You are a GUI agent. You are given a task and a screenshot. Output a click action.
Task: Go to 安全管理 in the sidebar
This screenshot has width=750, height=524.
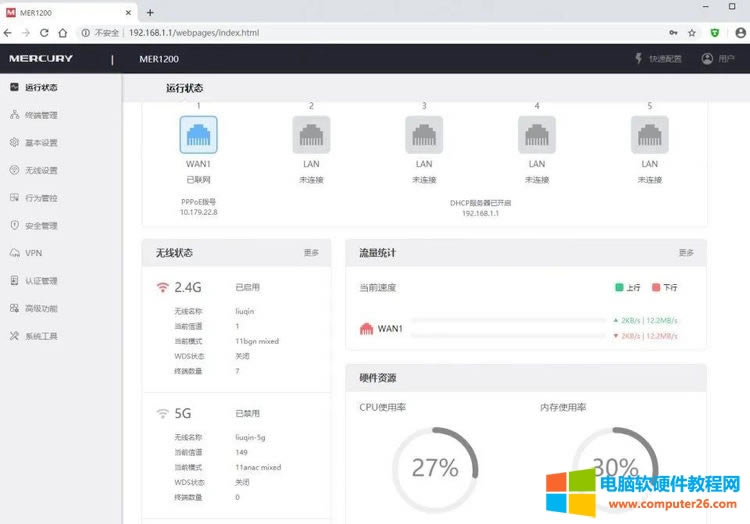41,226
